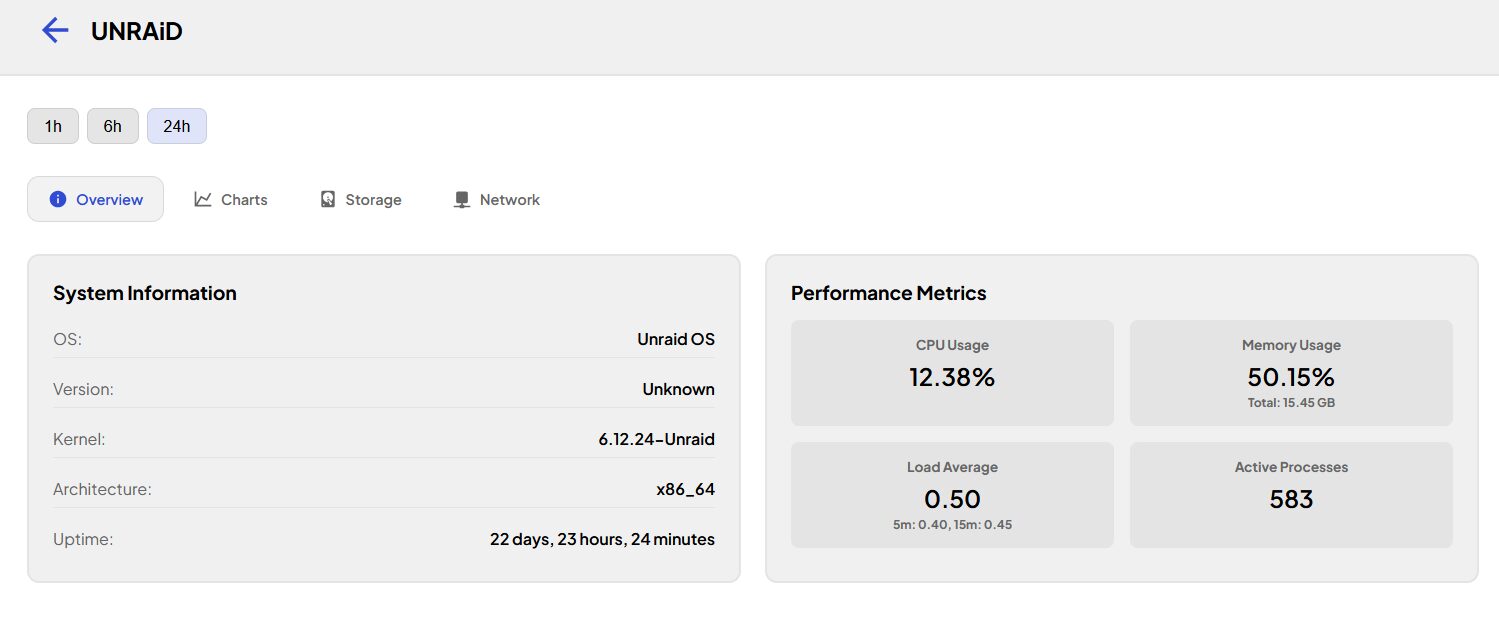1499x627 pixels.
Task: Click the Active Processes 583 card
Action: click(x=1291, y=495)
